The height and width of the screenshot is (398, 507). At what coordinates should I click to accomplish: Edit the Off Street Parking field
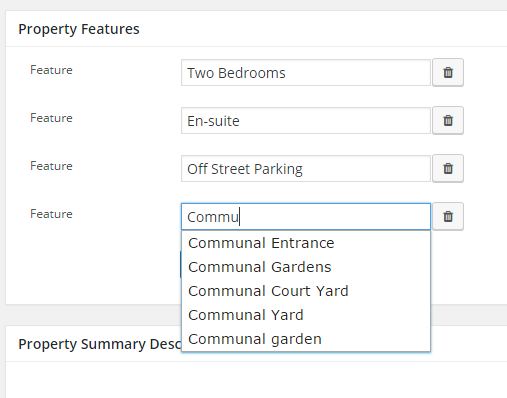tap(306, 169)
